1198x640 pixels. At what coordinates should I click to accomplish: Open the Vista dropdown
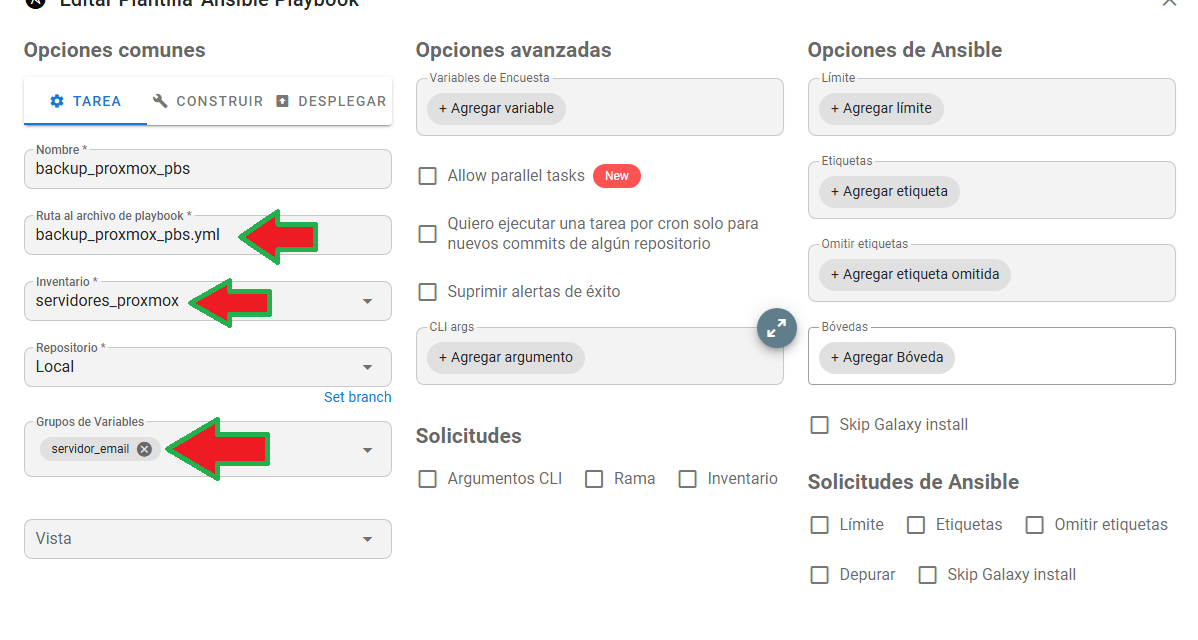coord(208,539)
